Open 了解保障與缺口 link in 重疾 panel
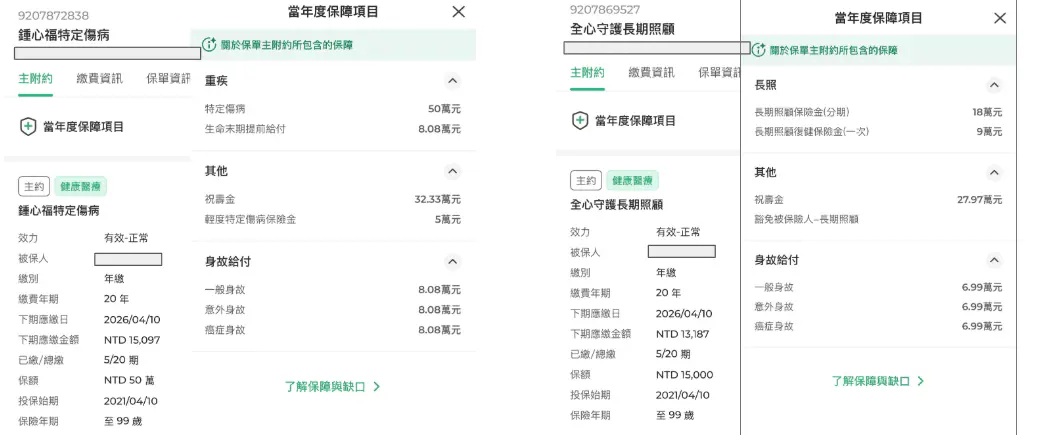 pyautogui.click(x=332, y=386)
